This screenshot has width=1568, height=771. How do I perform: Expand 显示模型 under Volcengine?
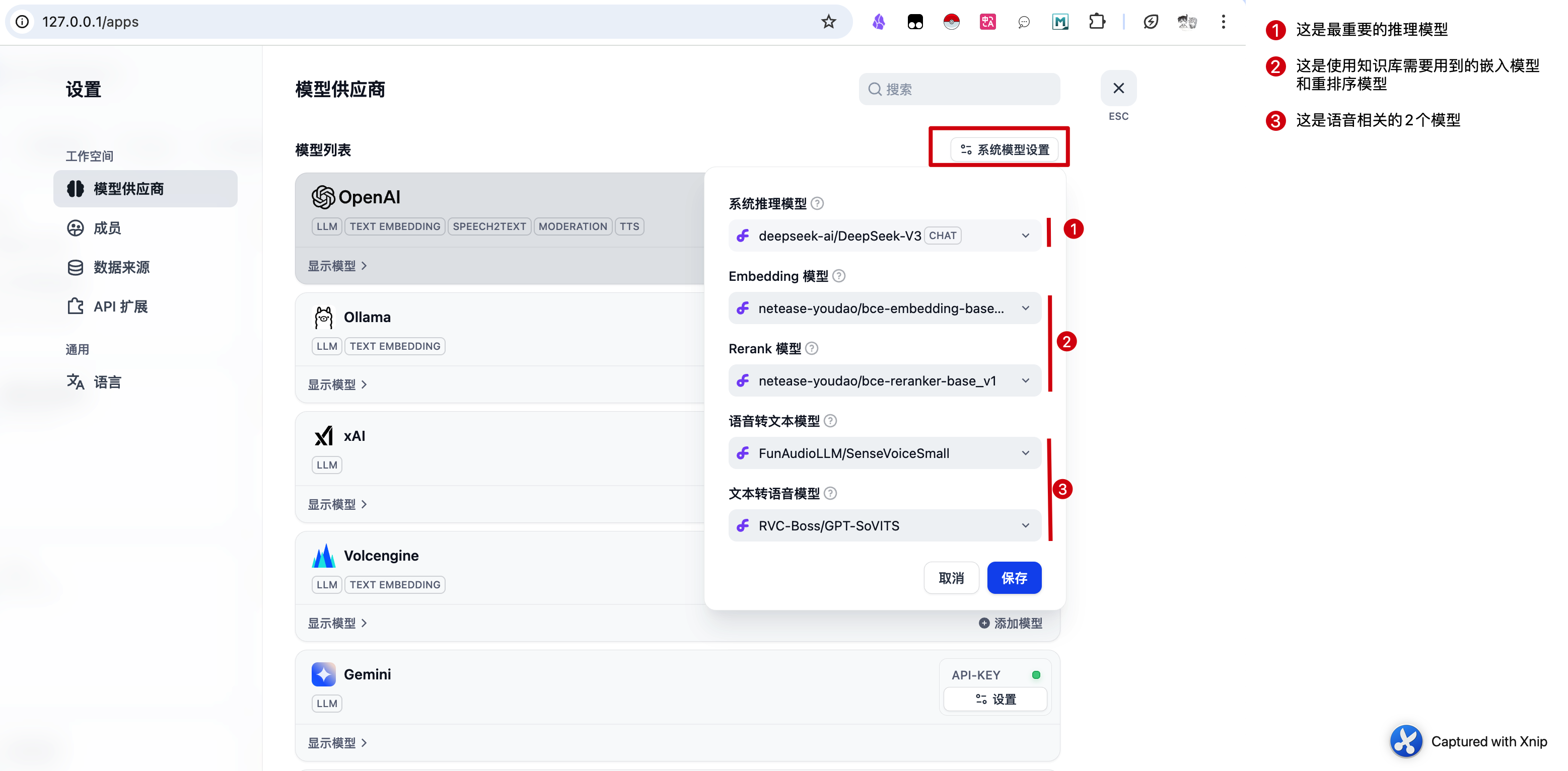[x=337, y=623]
